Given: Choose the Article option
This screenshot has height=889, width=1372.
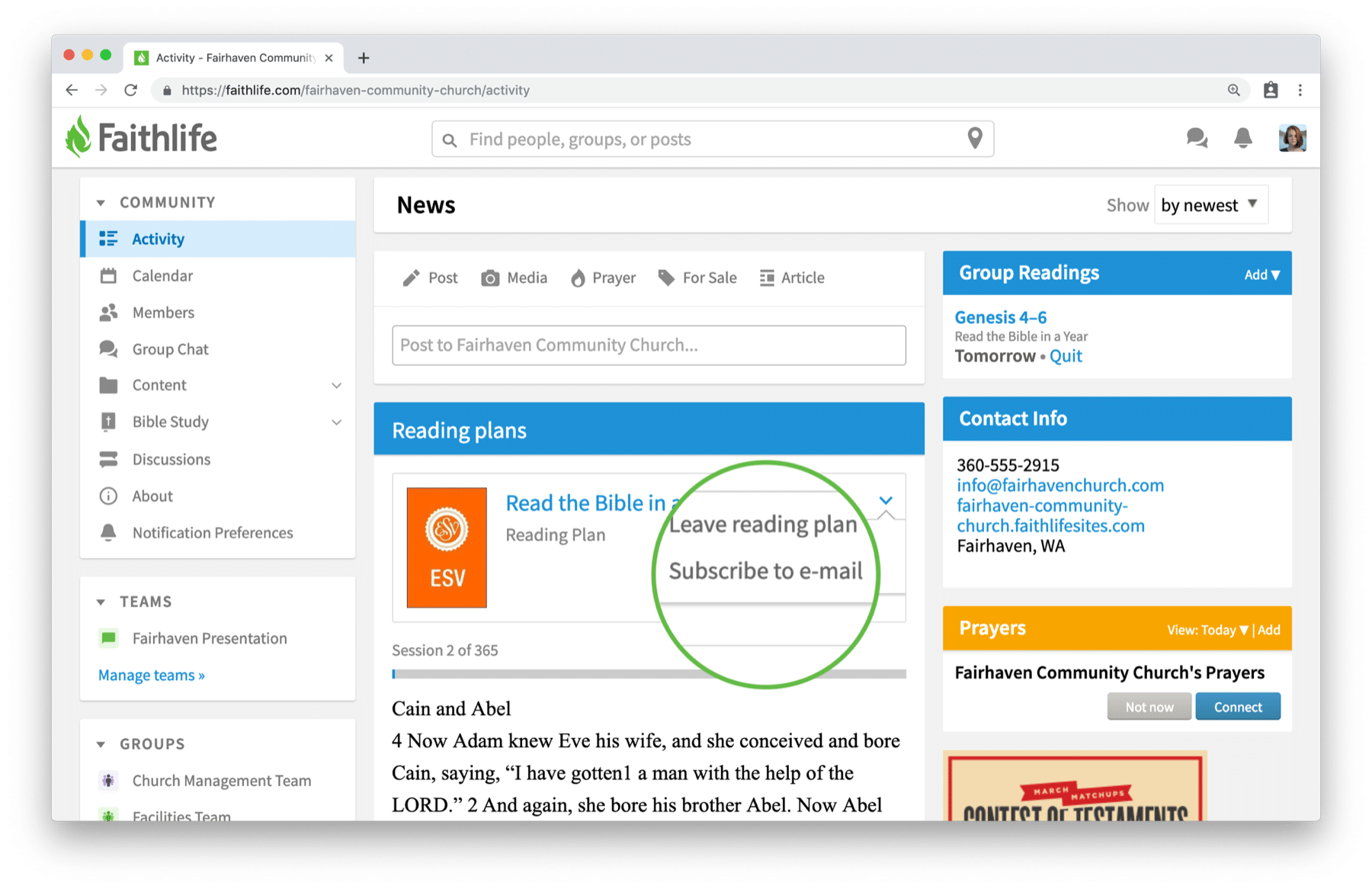Looking at the screenshot, I should 792,278.
